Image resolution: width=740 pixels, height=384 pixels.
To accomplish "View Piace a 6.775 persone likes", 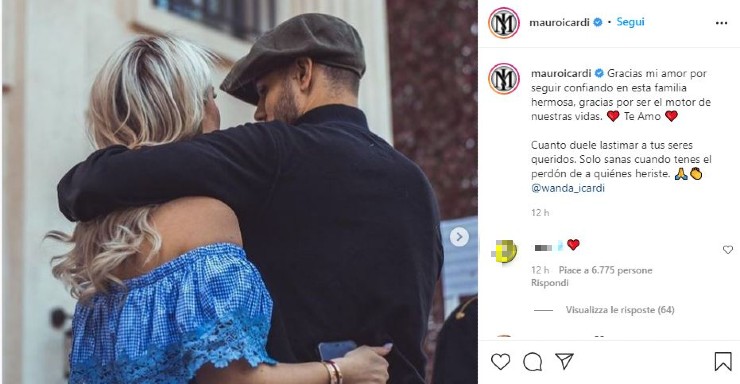I will pyautogui.click(x=605, y=270).
